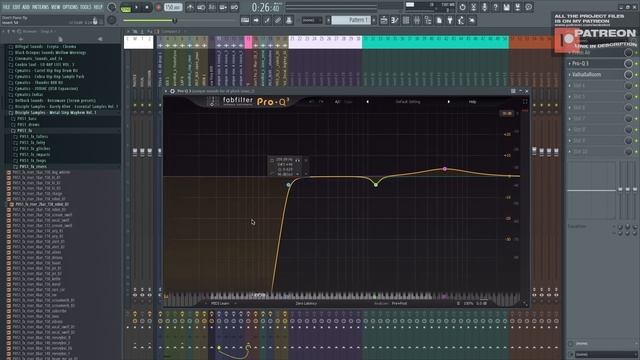This screenshot has height=360, width=640.
Task: Open the plugin picker plug icon
Action: pos(450,20)
